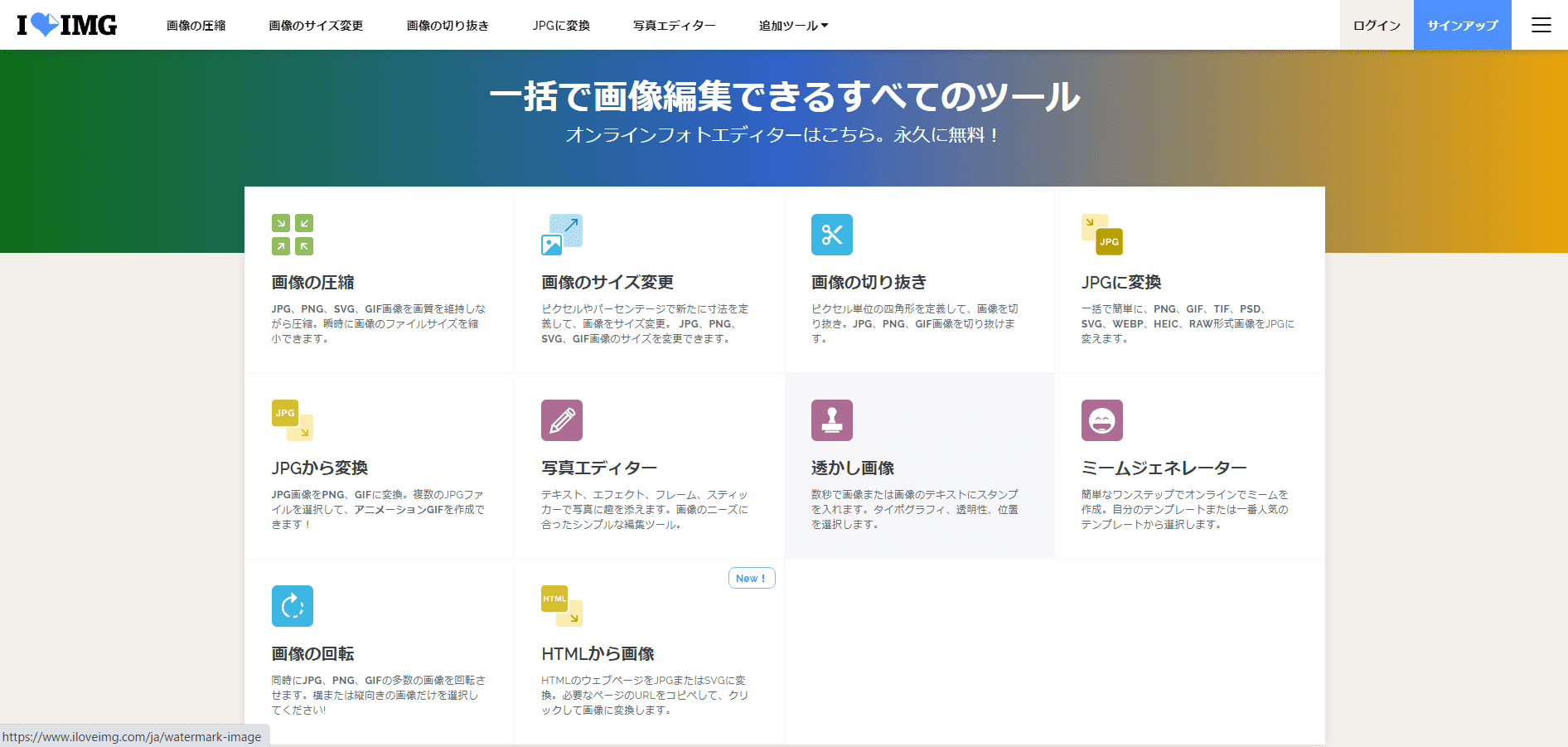Go to iLoveIMG home via logo

click(67, 25)
